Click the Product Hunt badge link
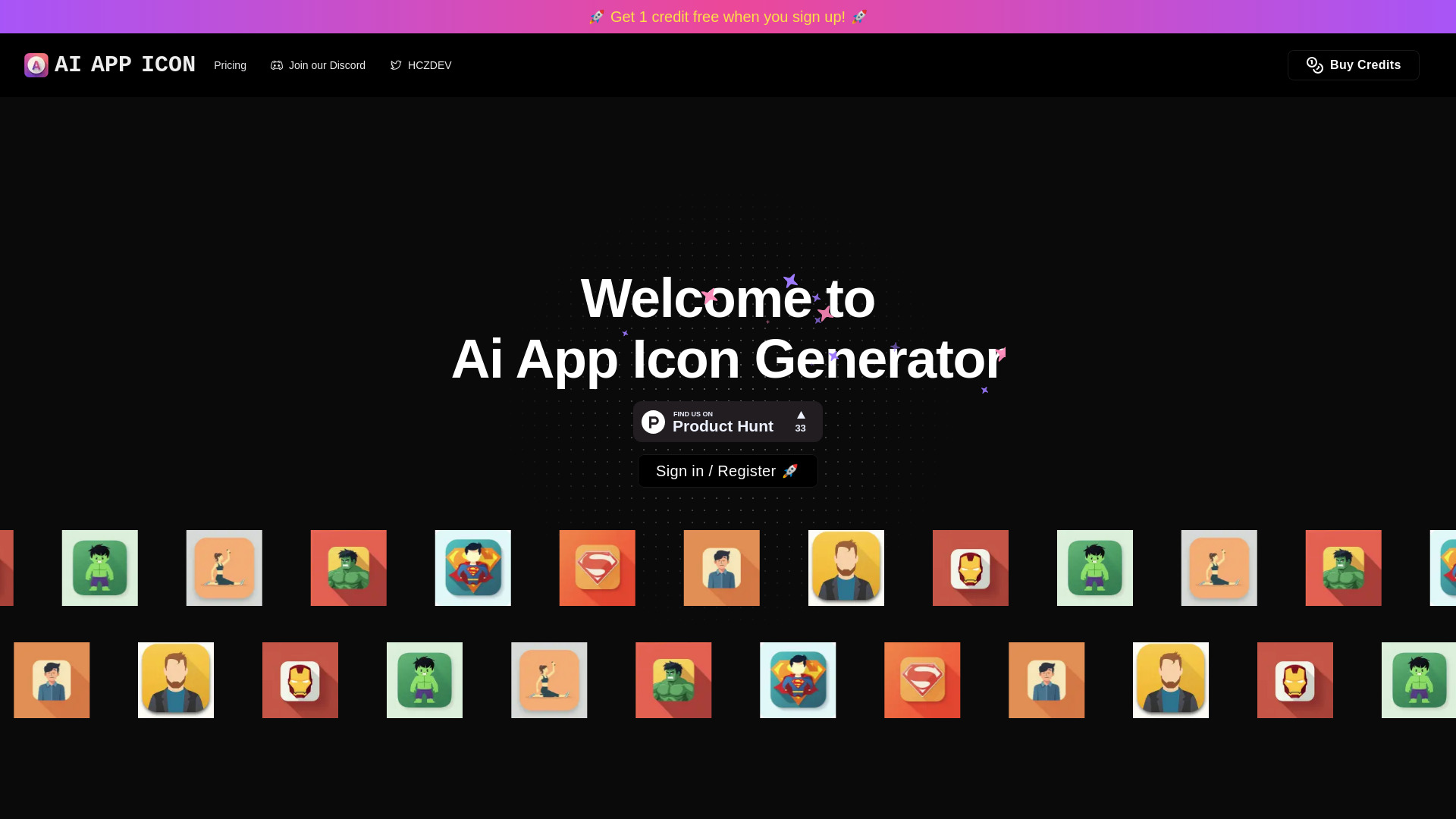Viewport: 1456px width, 819px height. [x=727, y=421]
